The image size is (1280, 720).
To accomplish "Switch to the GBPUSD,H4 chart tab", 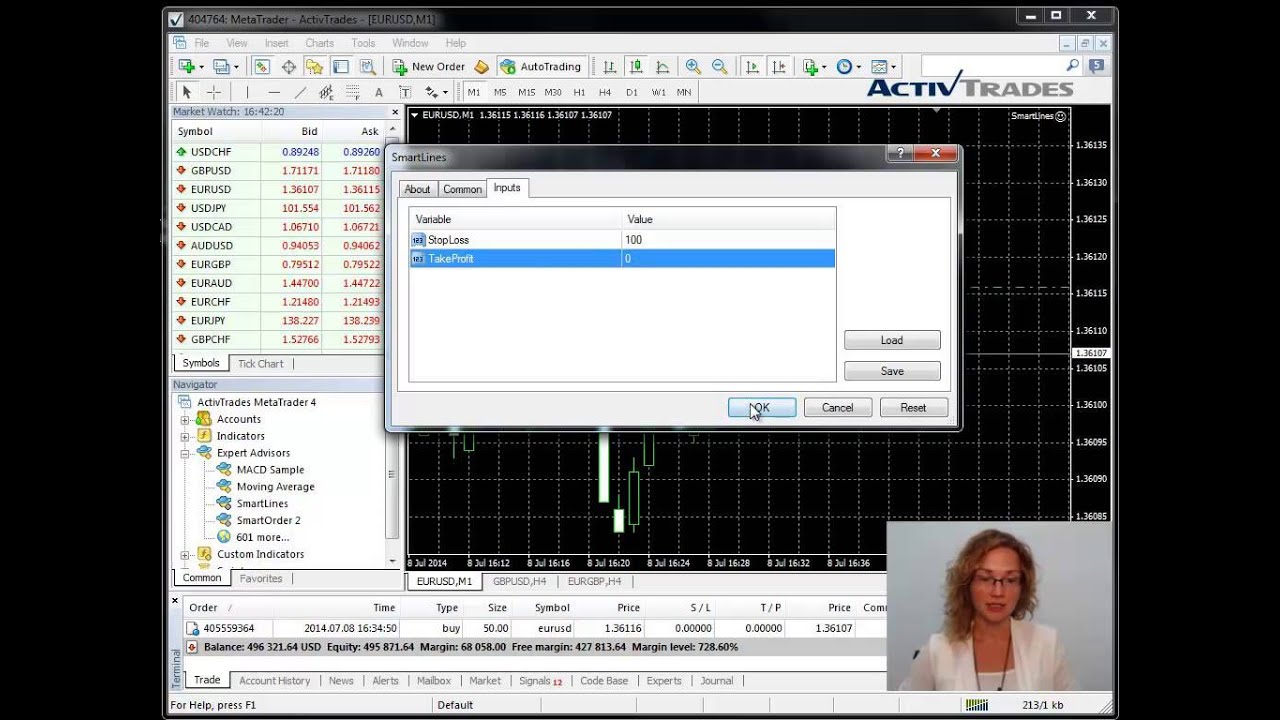I will (519, 581).
